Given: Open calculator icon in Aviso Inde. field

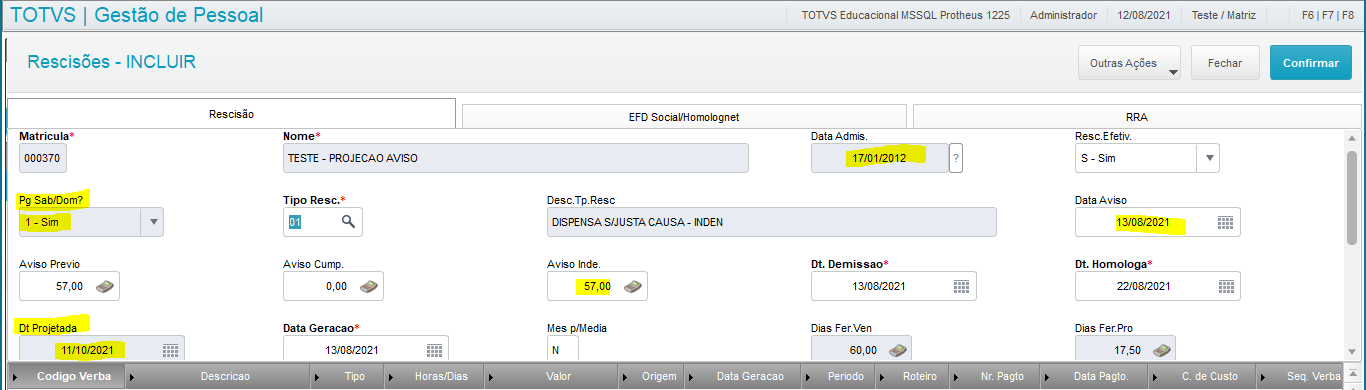Looking at the screenshot, I should coord(633,287).
